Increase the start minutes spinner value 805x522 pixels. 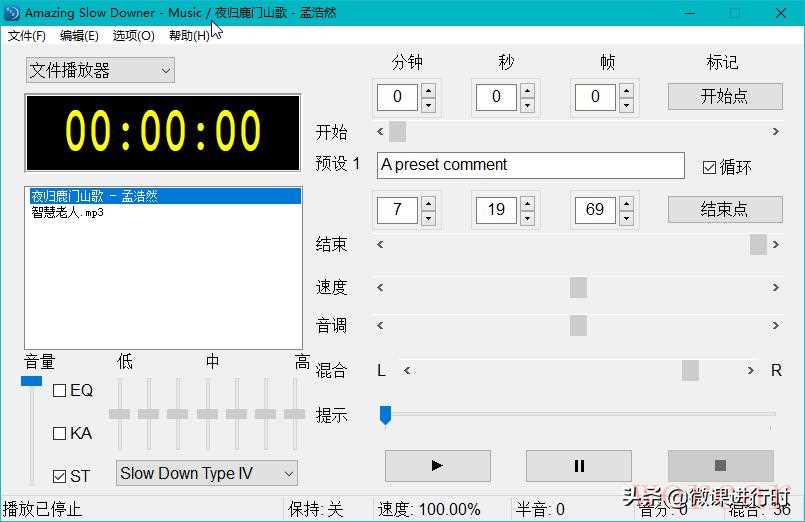[x=428, y=91]
